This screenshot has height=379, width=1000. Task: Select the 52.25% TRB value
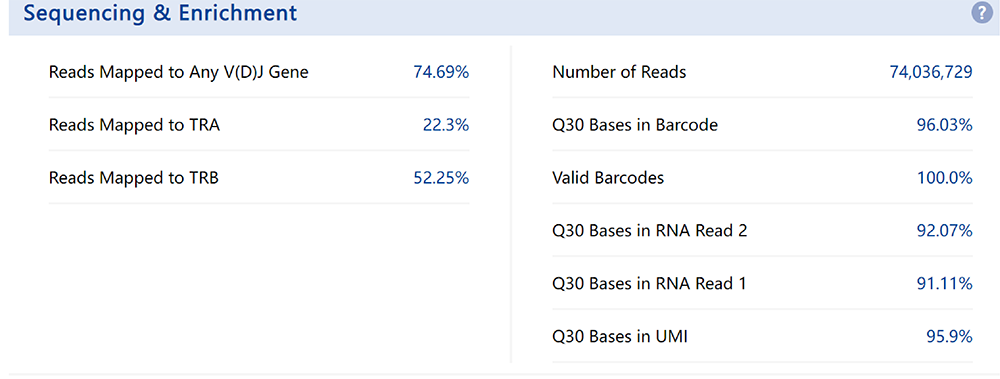coord(441,178)
